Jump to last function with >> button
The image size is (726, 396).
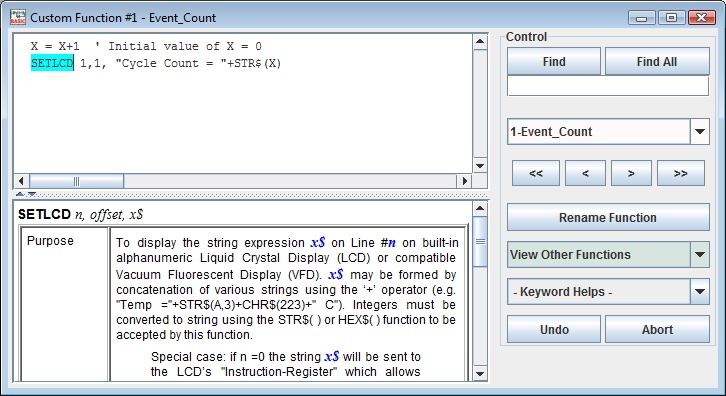(x=681, y=173)
